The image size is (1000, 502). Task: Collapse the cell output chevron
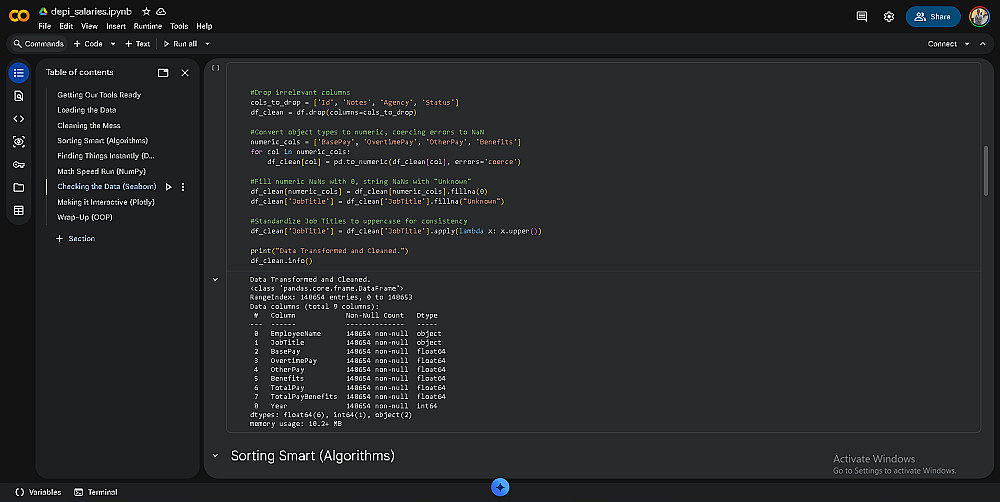216,279
